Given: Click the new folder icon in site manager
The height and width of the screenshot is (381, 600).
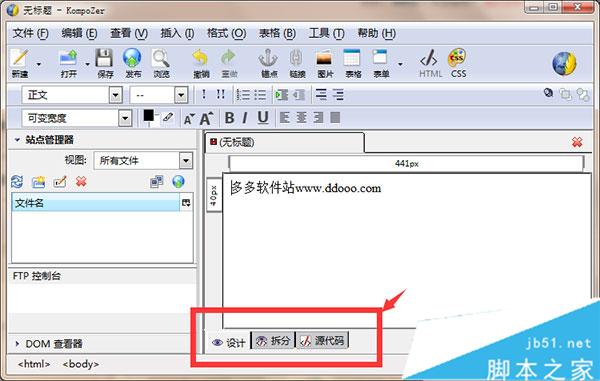Looking at the screenshot, I should coord(38,182).
